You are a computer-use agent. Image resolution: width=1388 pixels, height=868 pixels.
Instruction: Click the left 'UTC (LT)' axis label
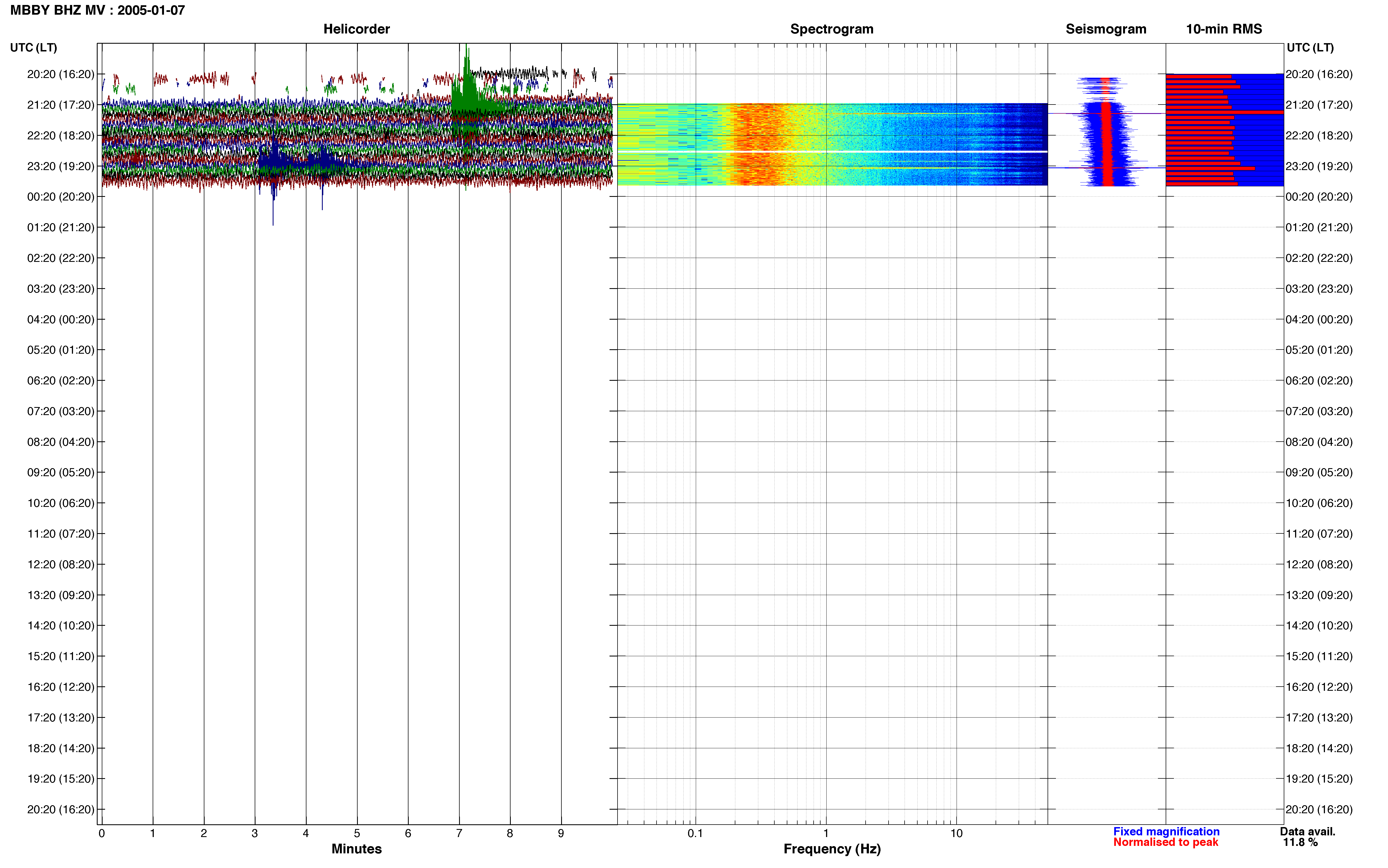[x=33, y=48]
